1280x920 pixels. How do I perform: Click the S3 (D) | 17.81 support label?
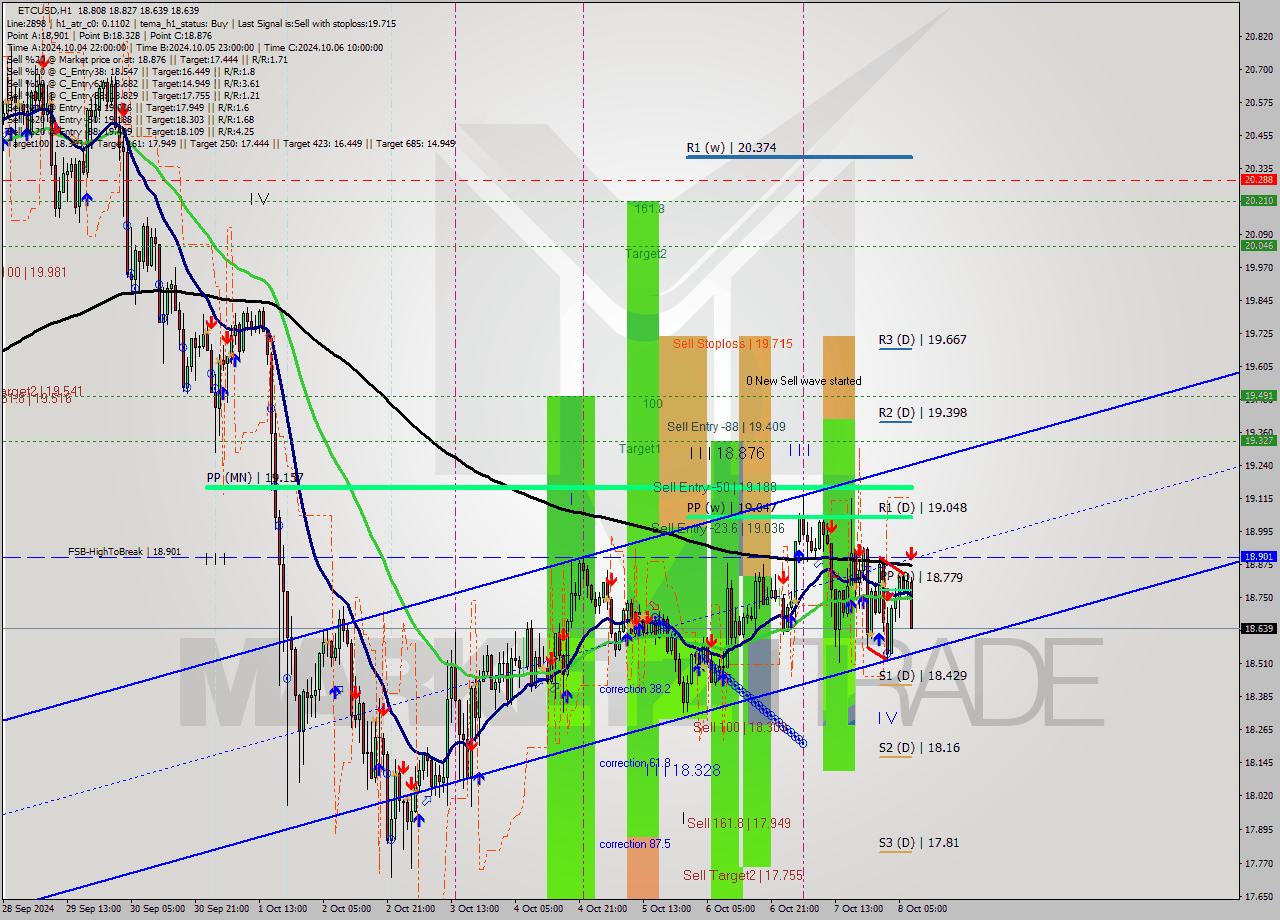pos(918,843)
